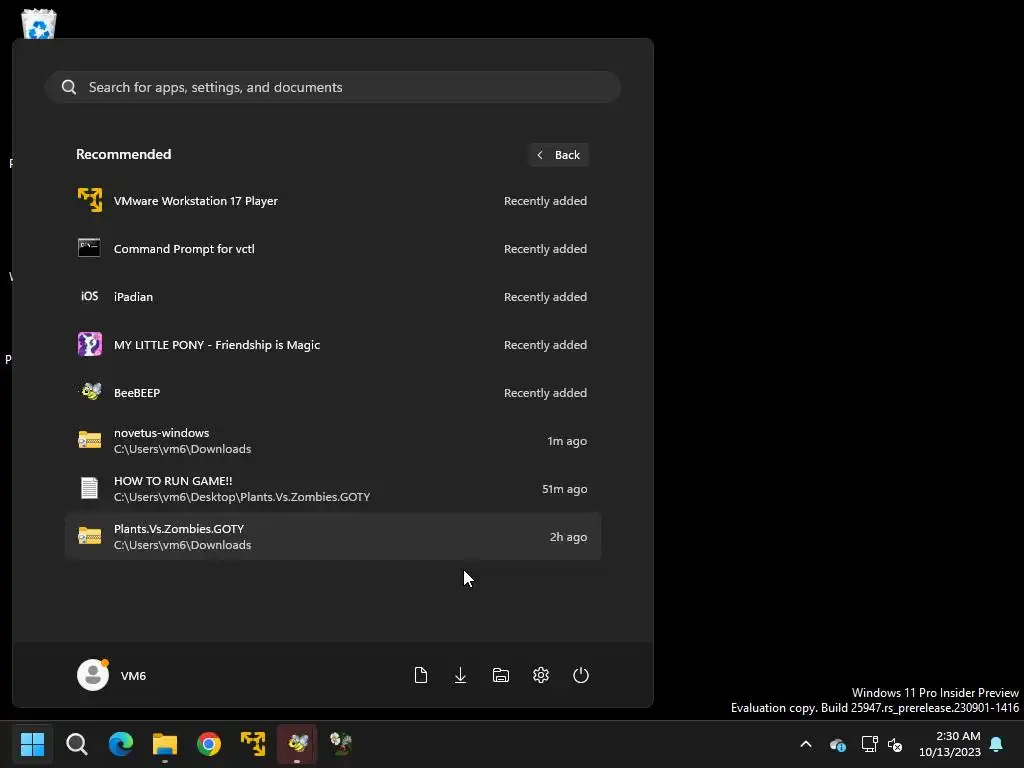The width and height of the screenshot is (1024, 768).
Task: Open File Explorer from taskbar
Action: tap(165, 744)
